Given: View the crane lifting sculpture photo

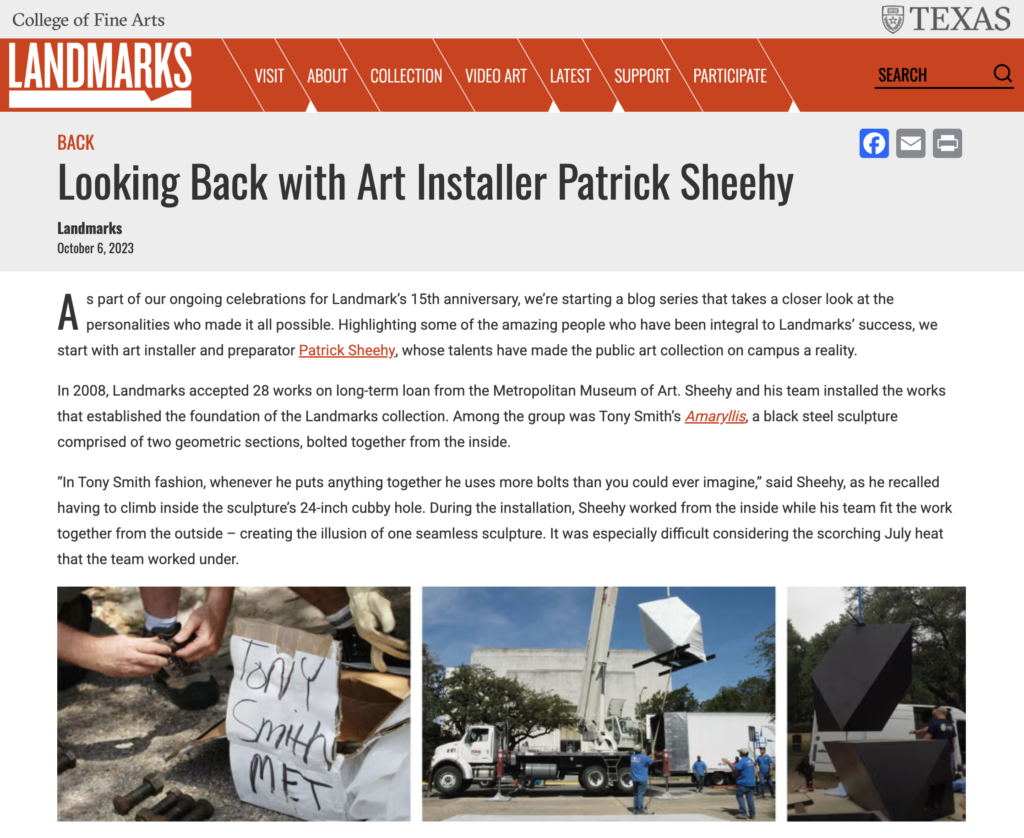Looking at the screenshot, I should [598, 703].
